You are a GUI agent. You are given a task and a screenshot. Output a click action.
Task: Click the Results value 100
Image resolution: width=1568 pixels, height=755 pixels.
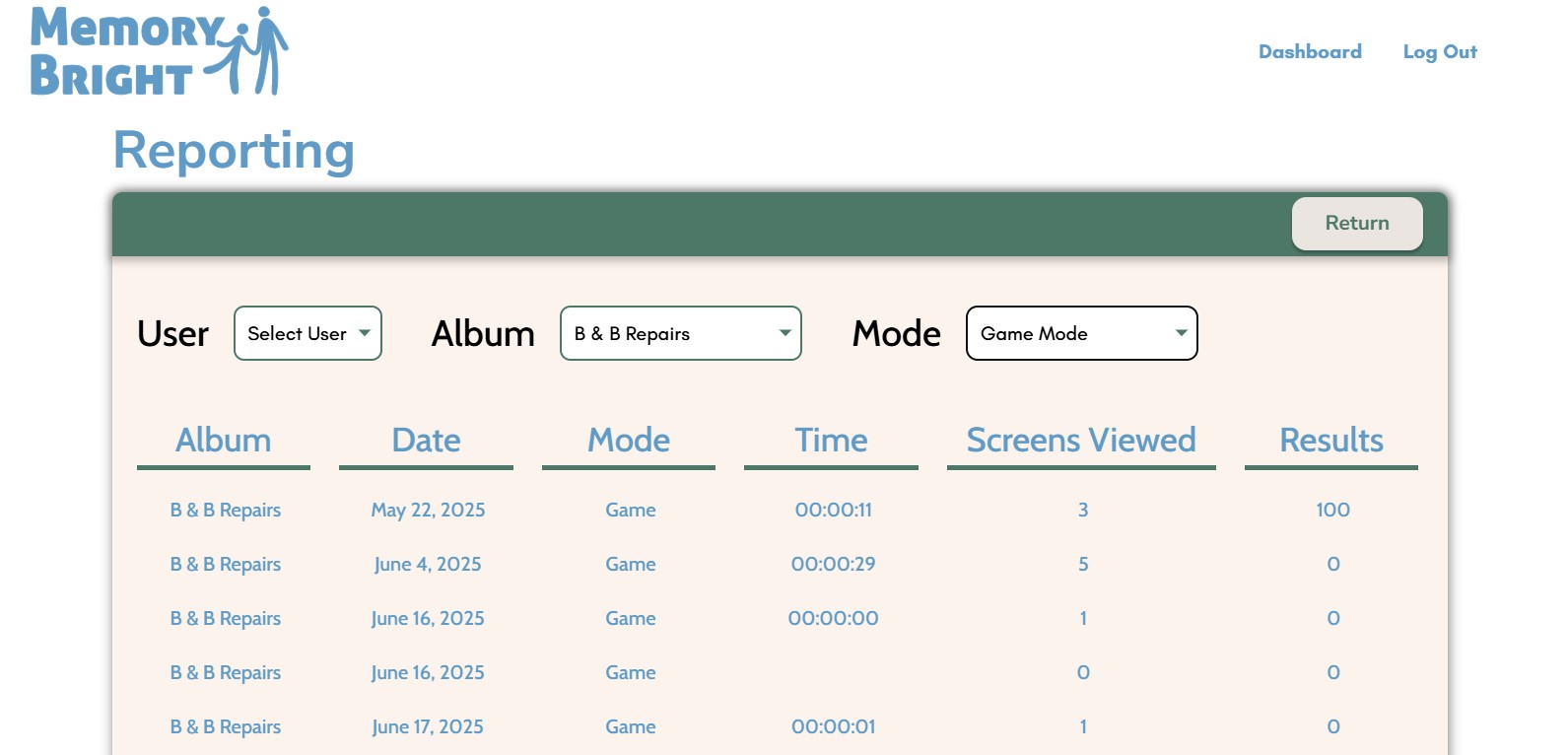click(1332, 510)
